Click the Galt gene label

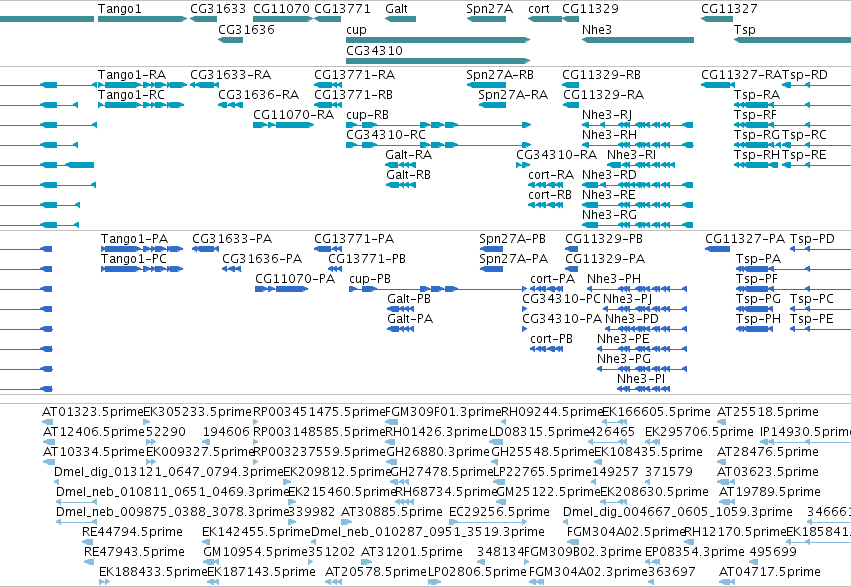pyautogui.click(x=396, y=9)
